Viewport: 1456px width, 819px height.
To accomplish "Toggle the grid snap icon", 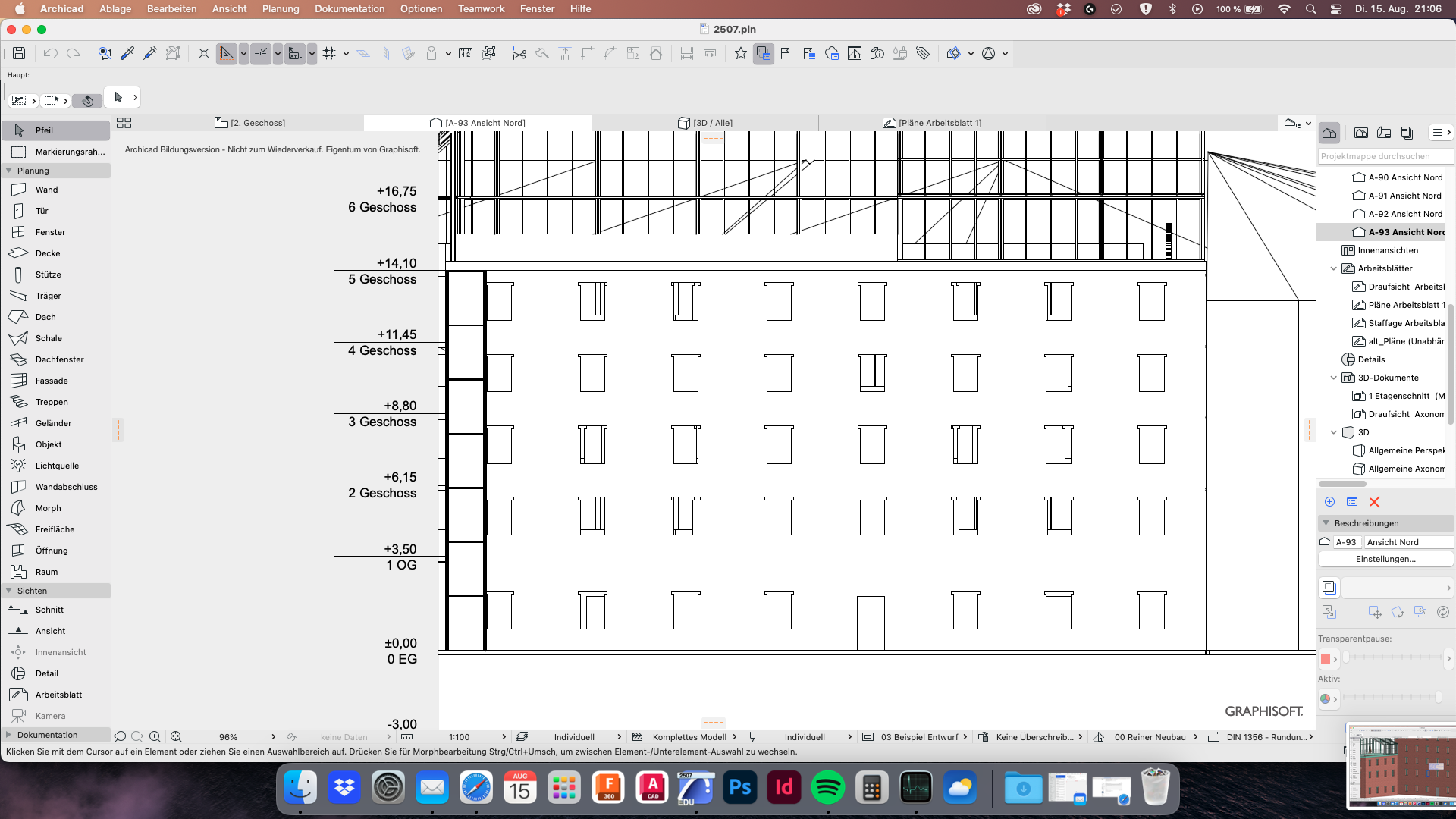I will tap(329, 53).
